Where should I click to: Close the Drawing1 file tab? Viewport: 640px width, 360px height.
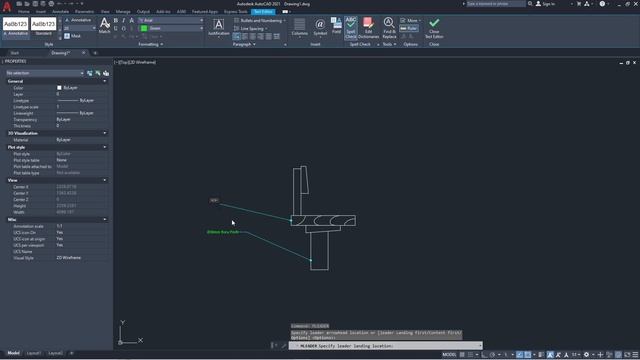(x=84, y=53)
